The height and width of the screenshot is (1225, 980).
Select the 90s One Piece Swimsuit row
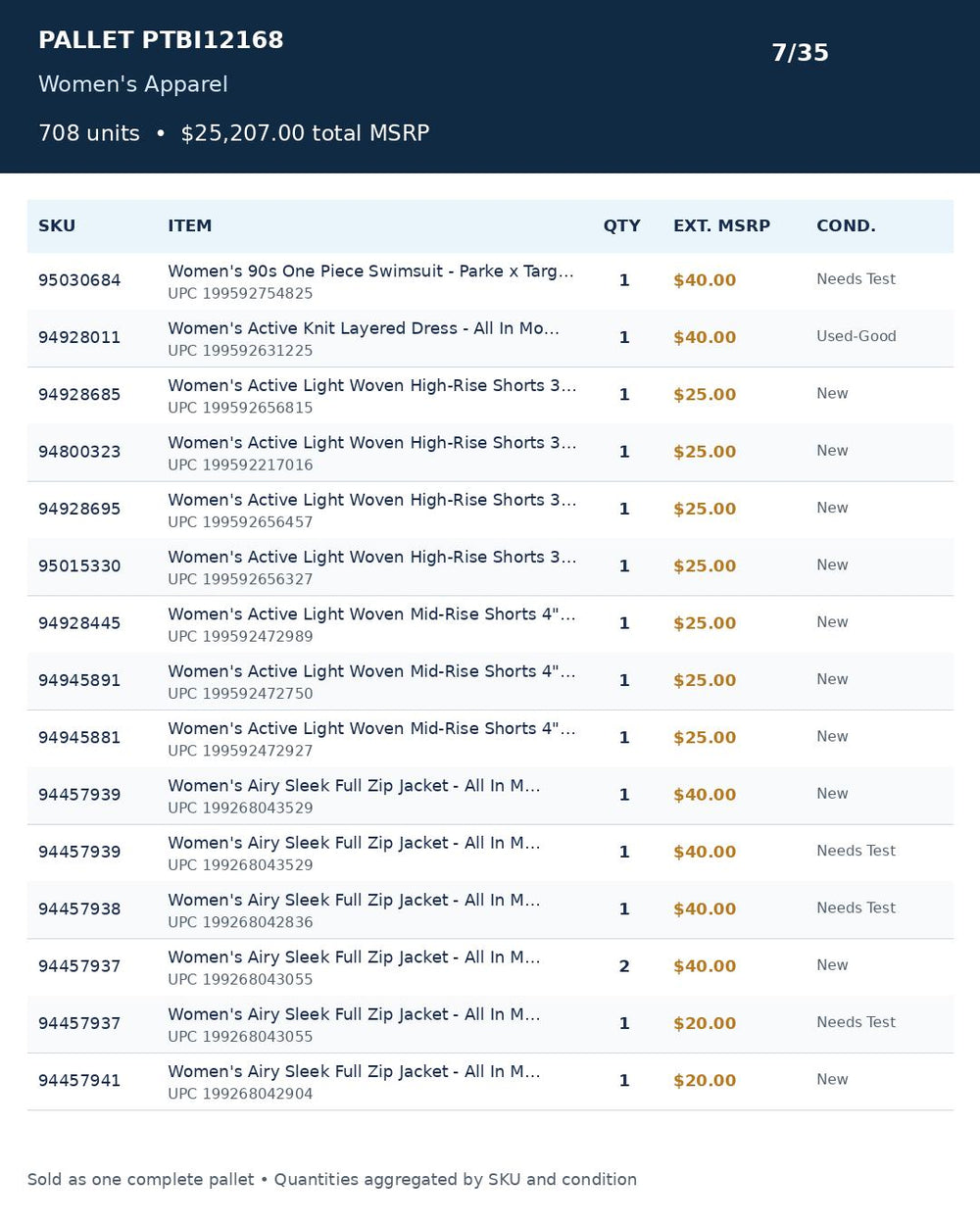(490, 281)
